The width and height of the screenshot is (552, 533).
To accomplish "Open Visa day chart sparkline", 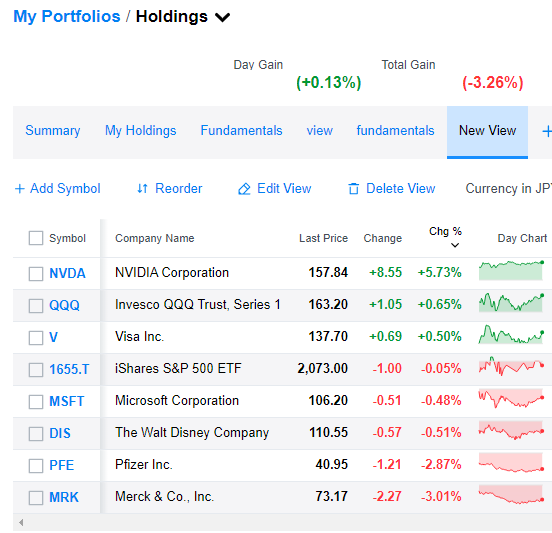I will (511, 335).
